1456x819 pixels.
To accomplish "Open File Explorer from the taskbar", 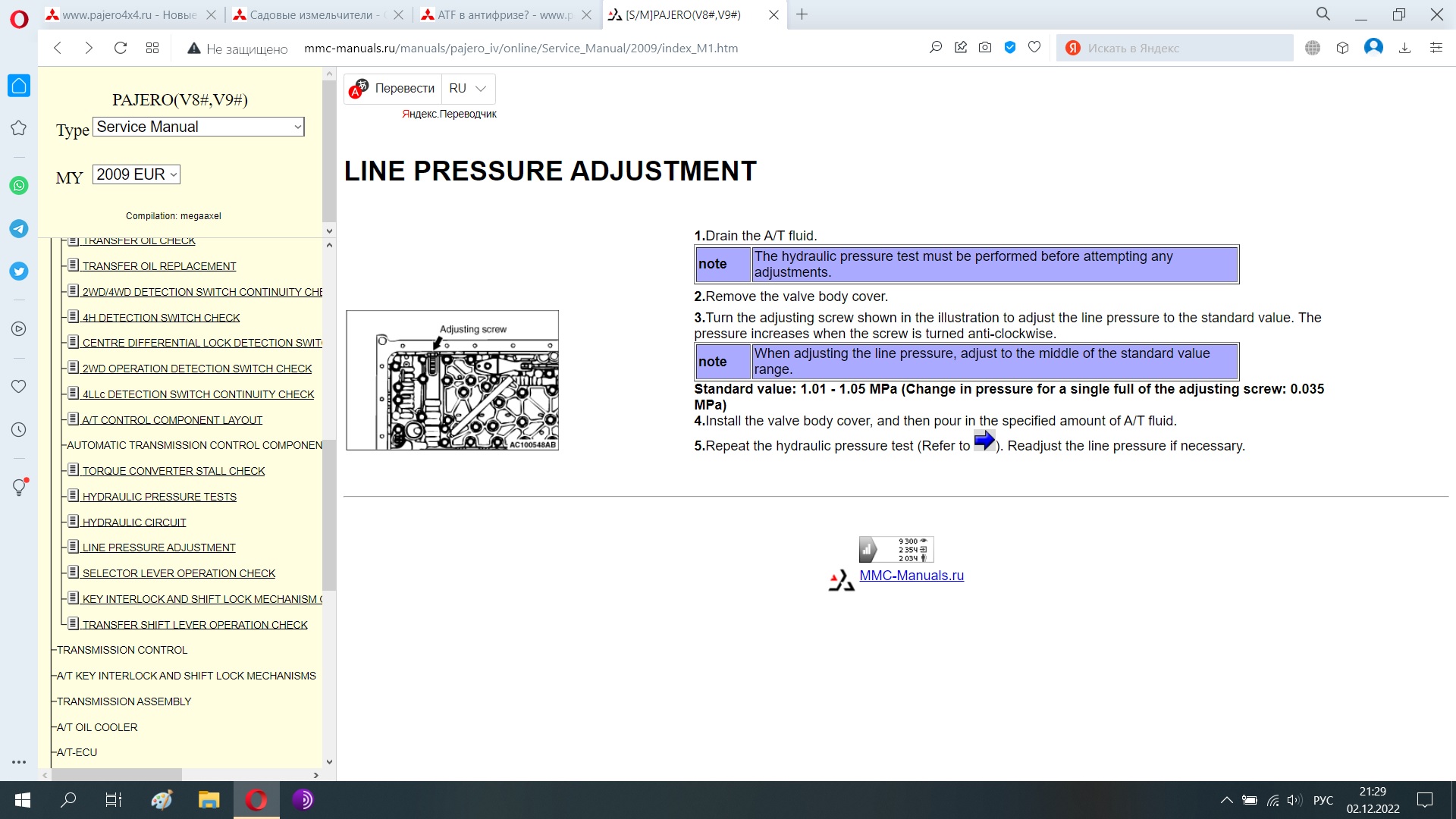I will (209, 800).
